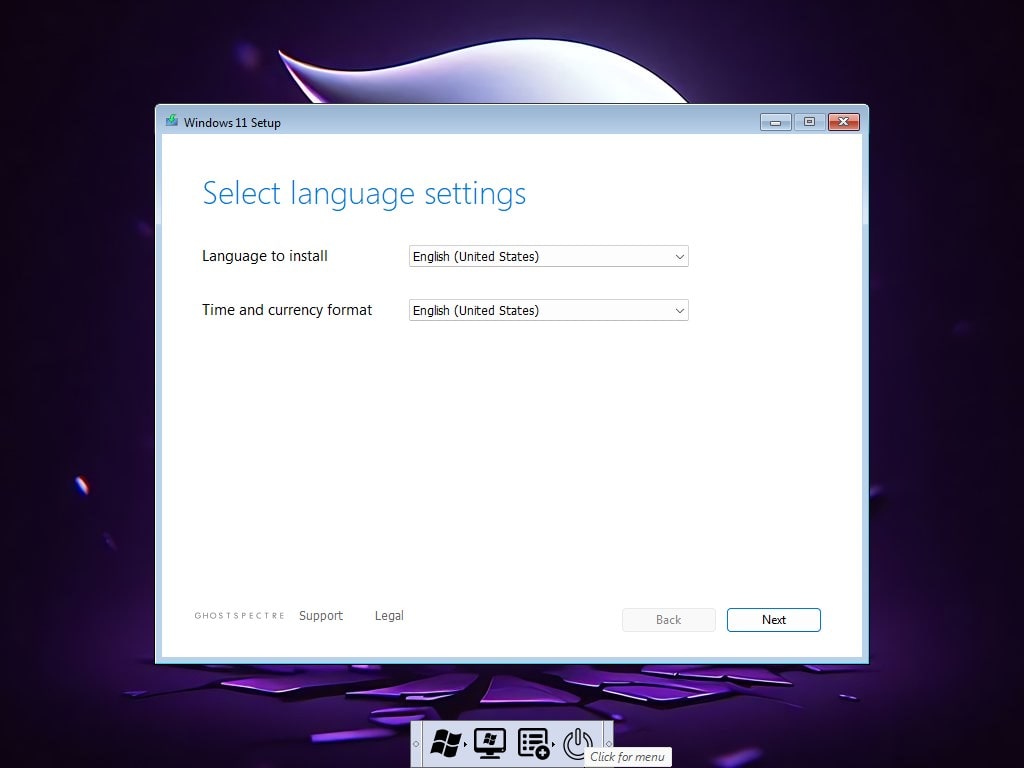Open the Legal link
The height and width of the screenshot is (768, 1024).
pos(389,615)
